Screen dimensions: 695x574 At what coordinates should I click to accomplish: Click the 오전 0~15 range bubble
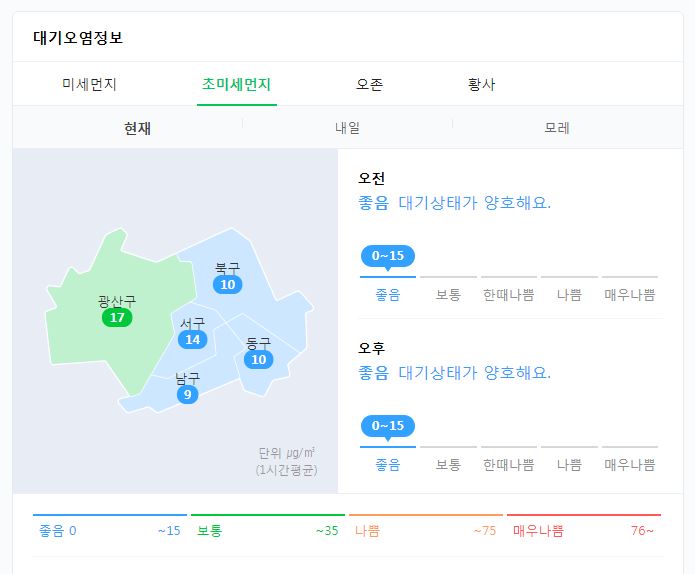click(x=388, y=256)
